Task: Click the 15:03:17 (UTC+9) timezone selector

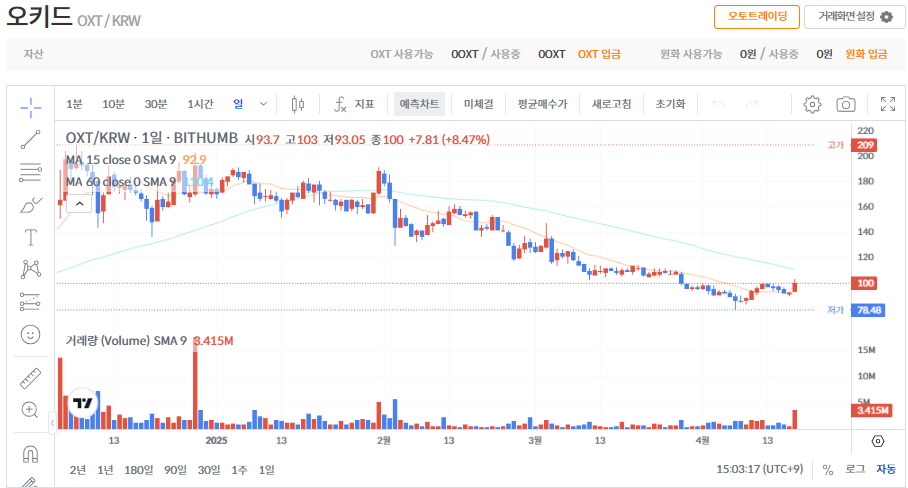Action: point(760,469)
